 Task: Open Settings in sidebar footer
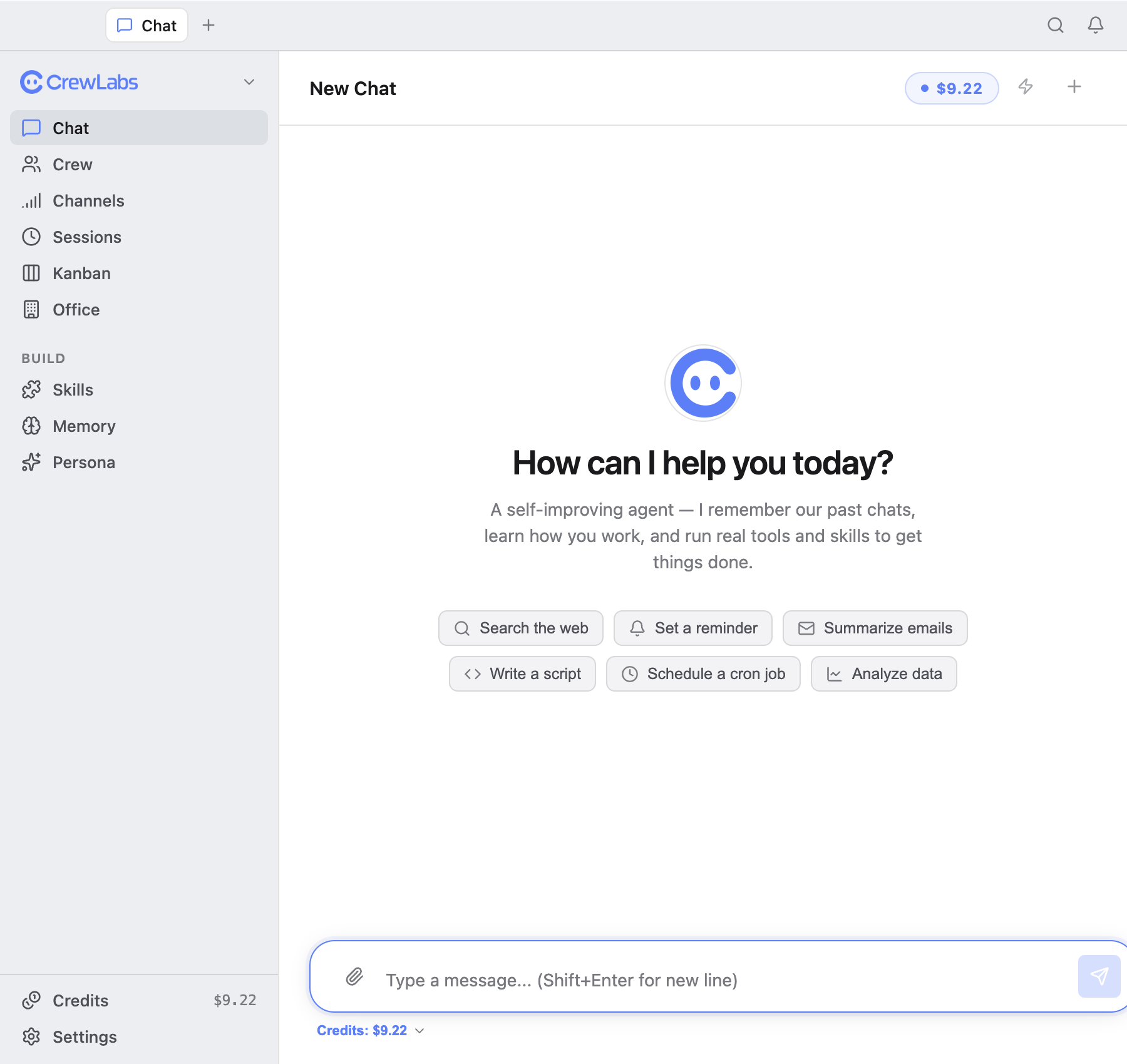tap(139, 1036)
